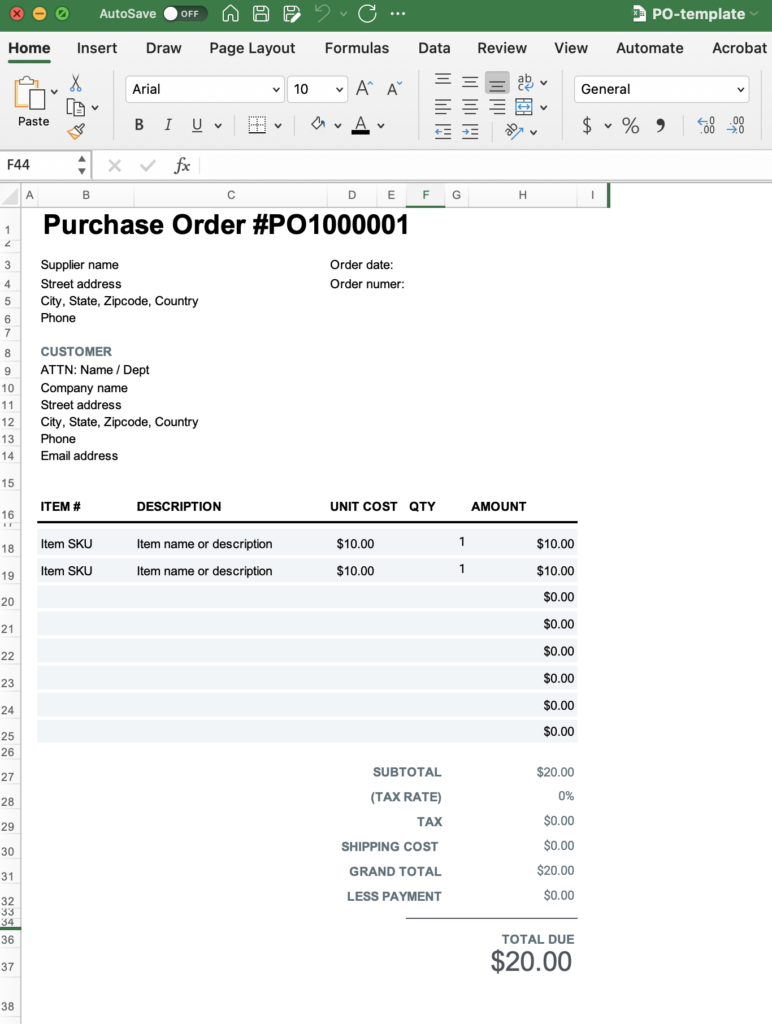Screen dimensions: 772x1024
Task: Click the Currency dollar format icon
Action: (x=587, y=125)
